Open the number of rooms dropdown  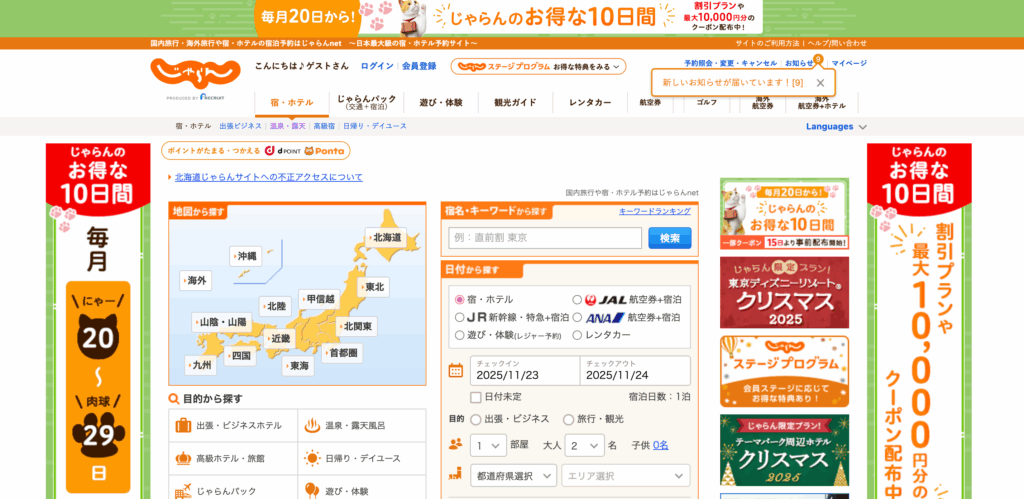(x=489, y=446)
